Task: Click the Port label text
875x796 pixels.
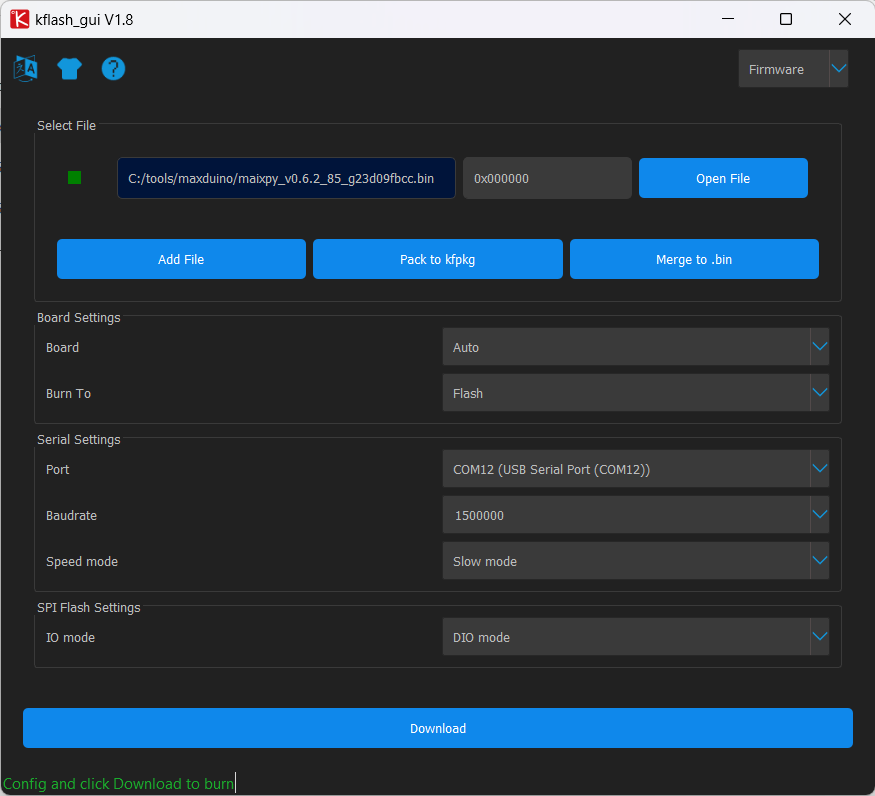Action: 57,469
